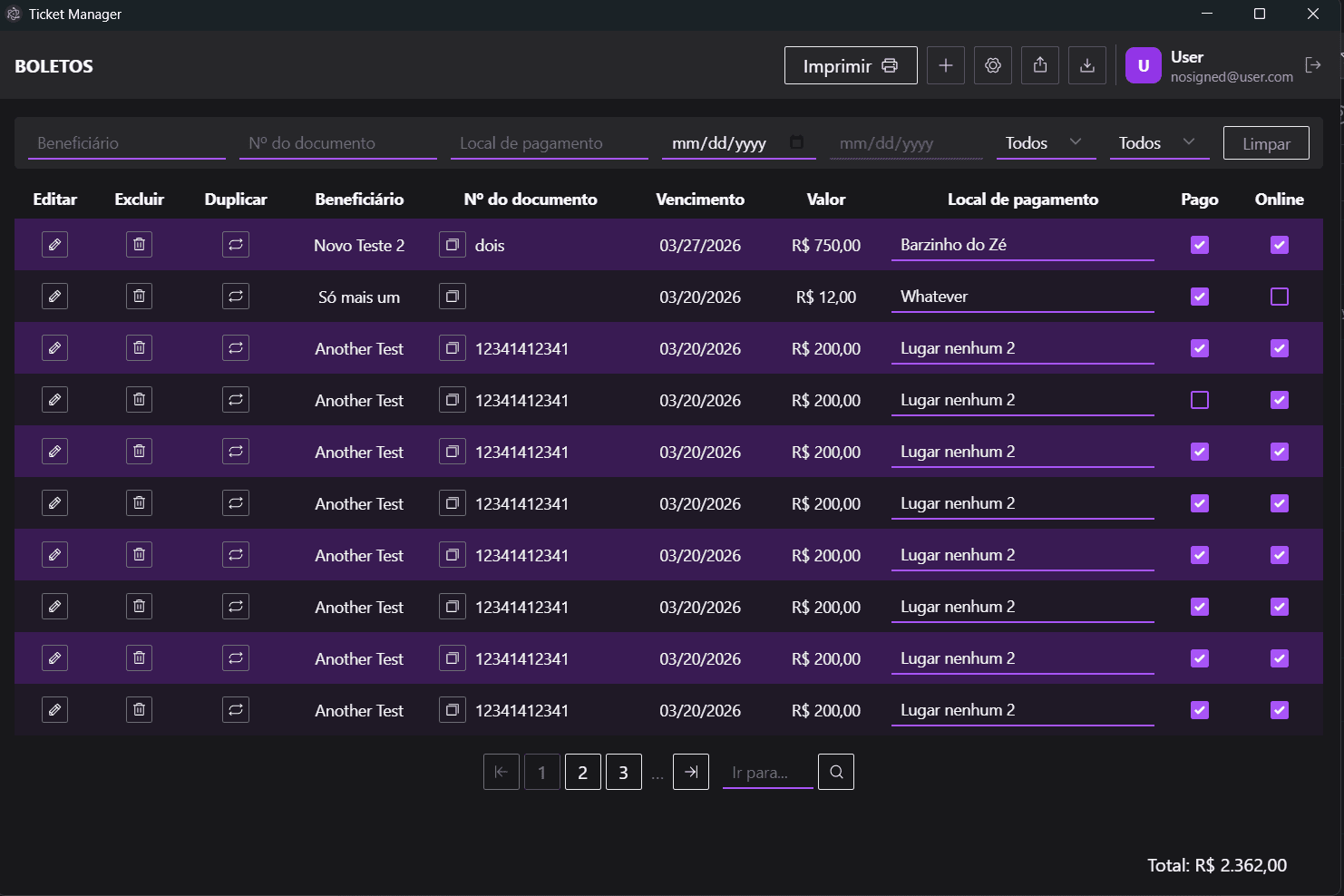Image resolution: width=1344 pixels, height=896 pixels.
Task: Go to page 2
Action: click(583, 772)
